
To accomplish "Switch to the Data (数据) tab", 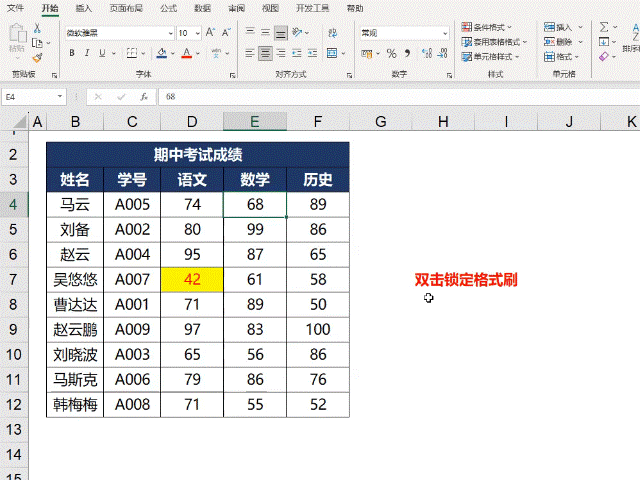I will tap(202, 8).
